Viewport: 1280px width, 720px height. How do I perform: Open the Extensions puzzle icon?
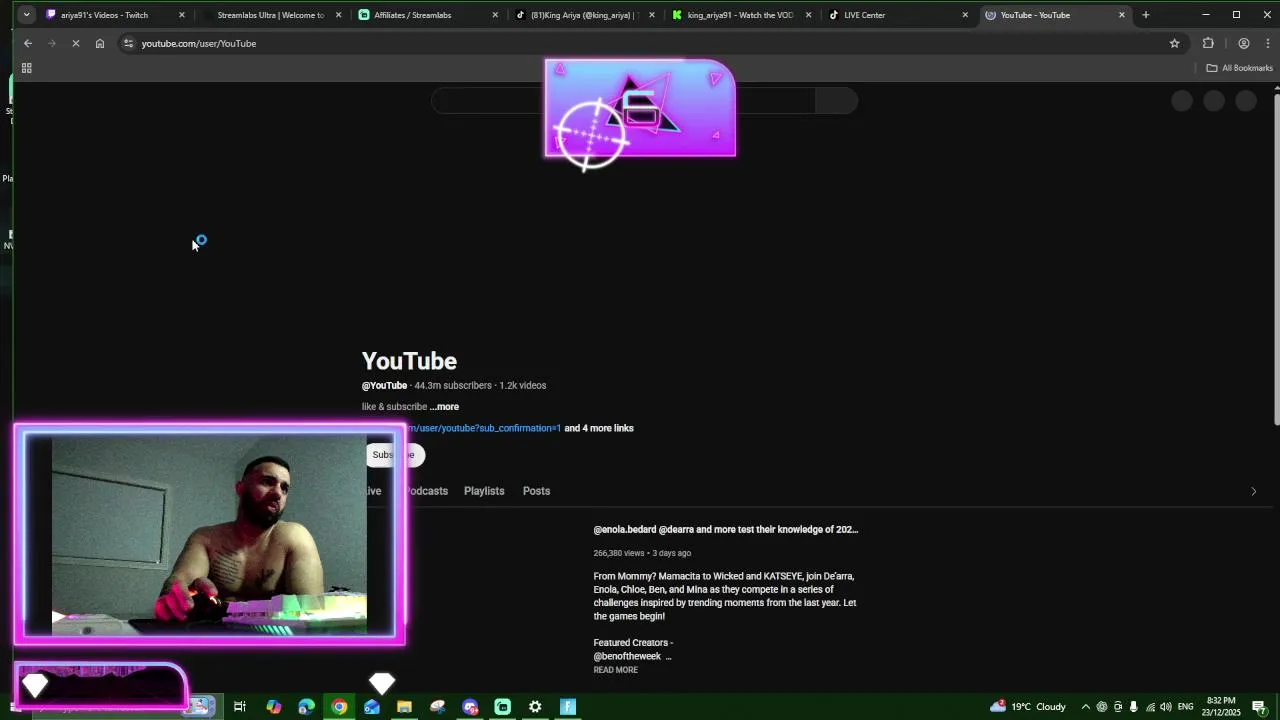1208,44
